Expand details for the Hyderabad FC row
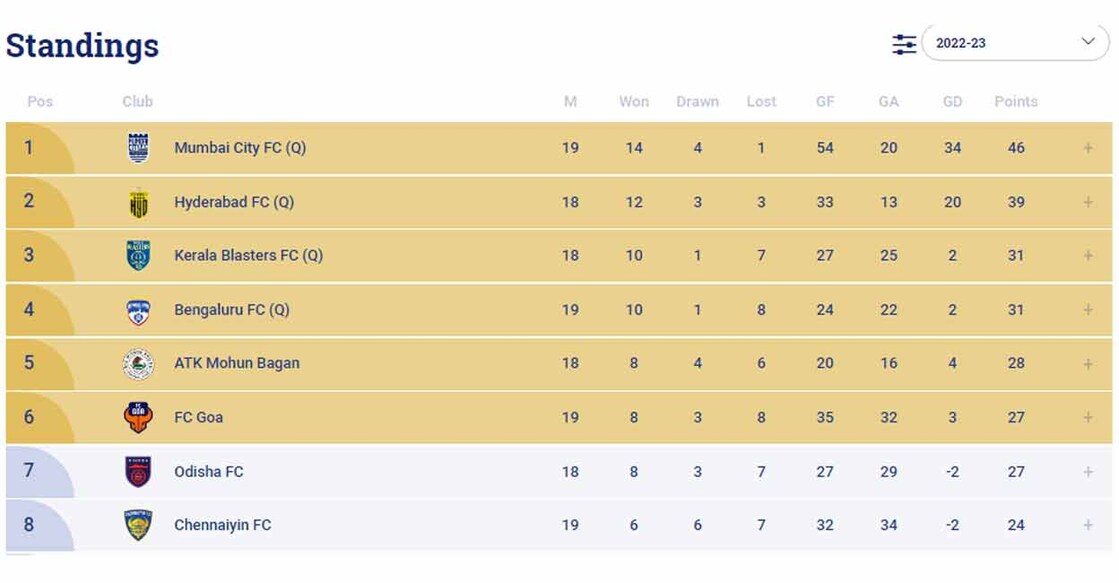This screenshot has width=1119, height=583. (x=1090, y=201)
